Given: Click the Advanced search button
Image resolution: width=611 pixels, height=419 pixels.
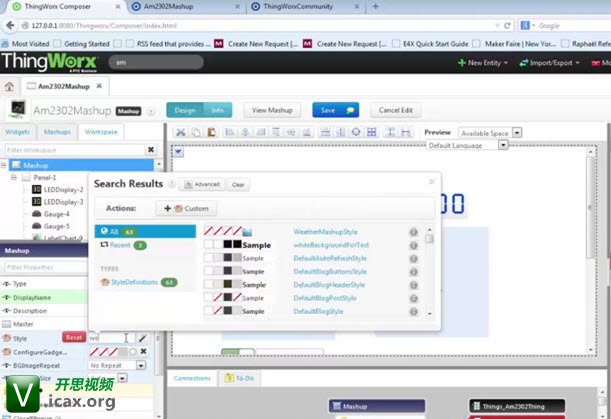Looking at the screenshot, I should click(202, 184).
